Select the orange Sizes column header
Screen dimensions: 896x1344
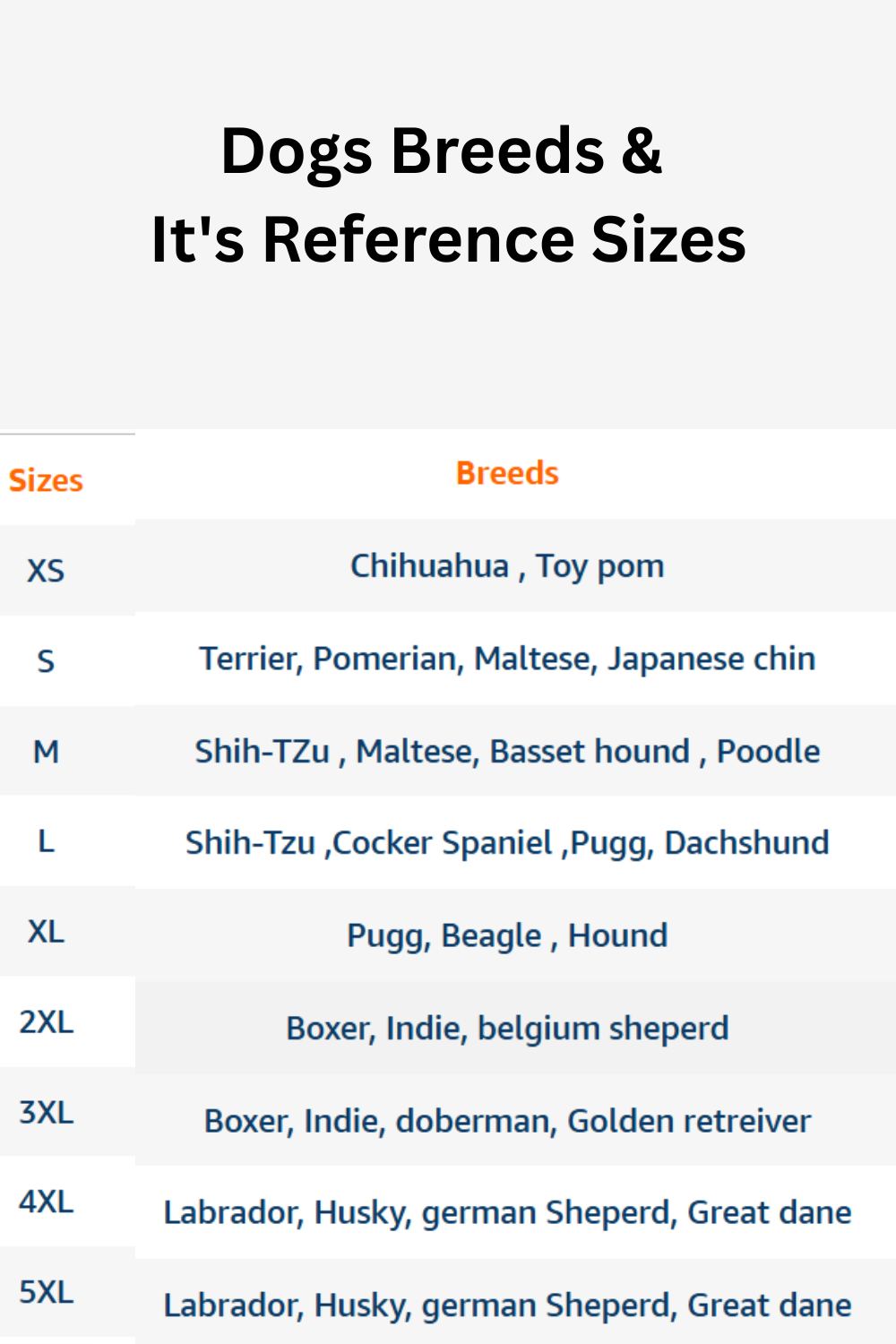(x=46, y=481)
